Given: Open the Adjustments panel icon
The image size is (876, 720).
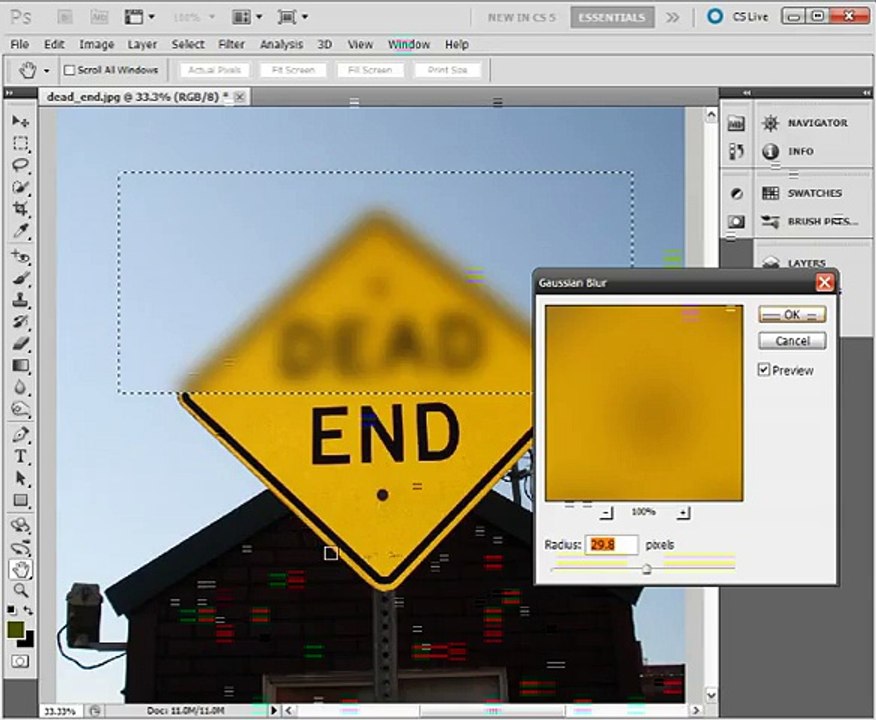Looking at the screenshot, I should point(736,194).
